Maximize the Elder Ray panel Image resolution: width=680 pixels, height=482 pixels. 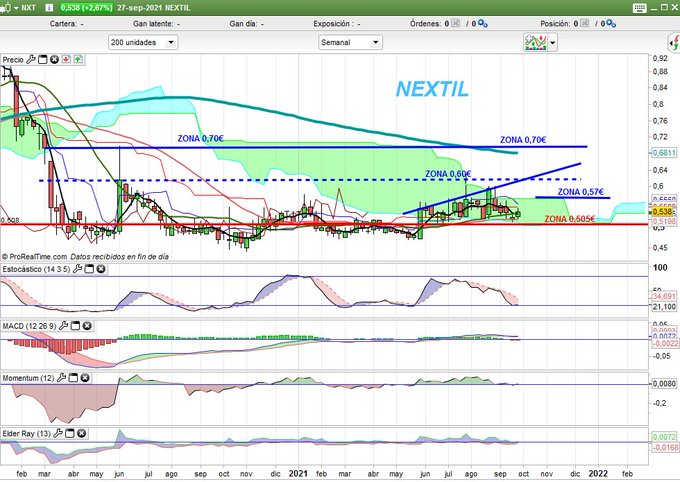(x=69, y=433)
